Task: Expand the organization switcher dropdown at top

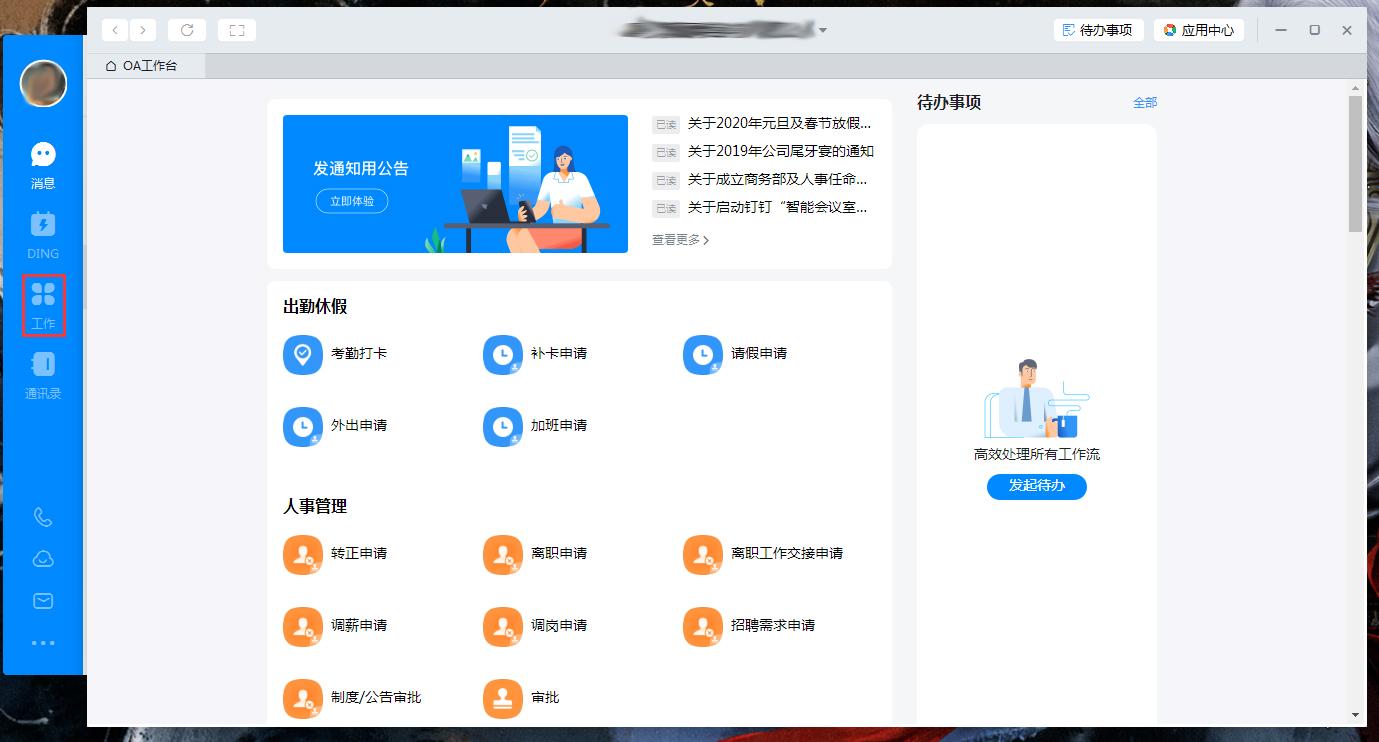Action: tap(823, 30)
